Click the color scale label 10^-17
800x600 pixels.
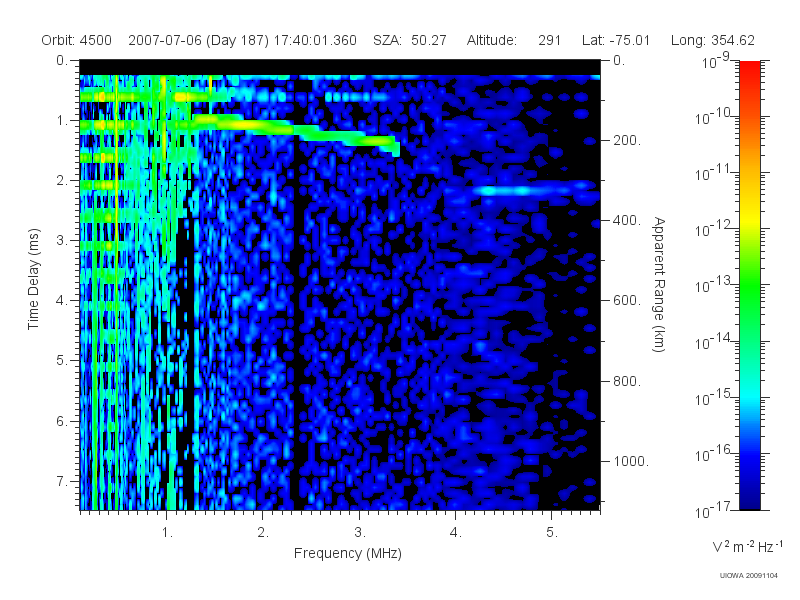(713, 509)
